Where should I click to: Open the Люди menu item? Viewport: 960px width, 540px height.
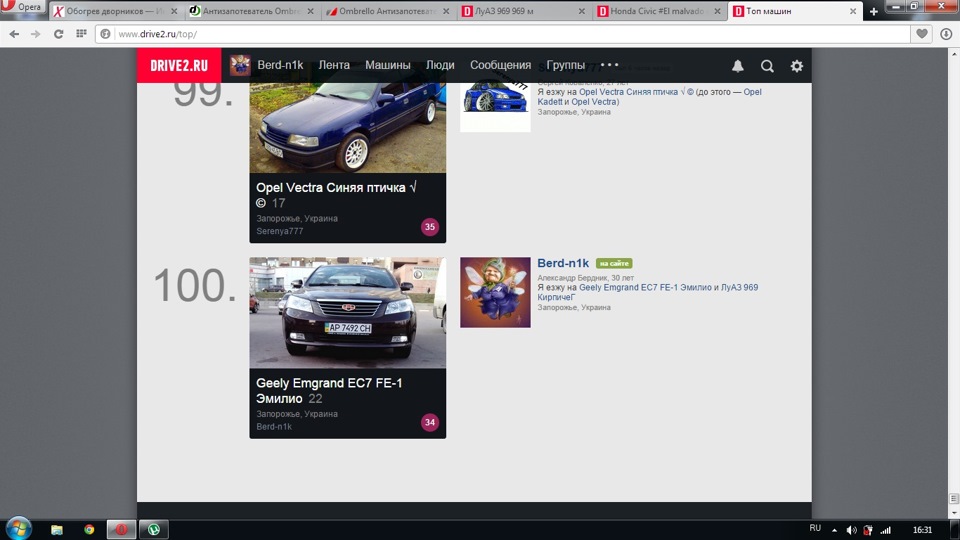tap(440, 65)
